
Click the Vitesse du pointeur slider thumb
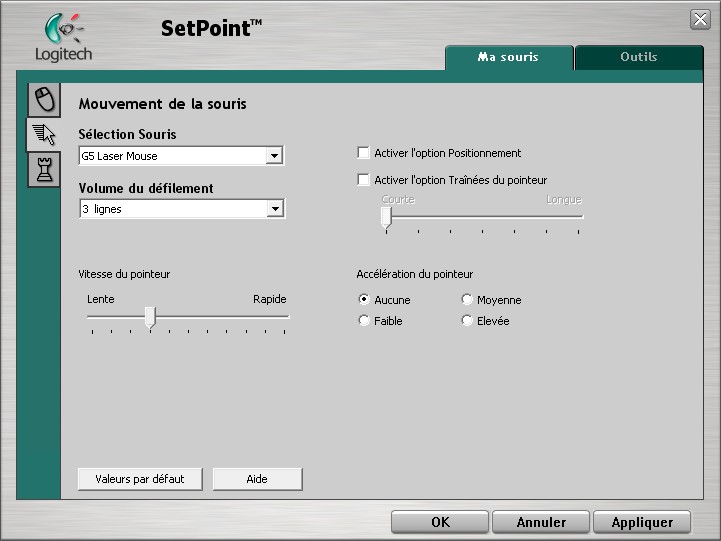150,317
